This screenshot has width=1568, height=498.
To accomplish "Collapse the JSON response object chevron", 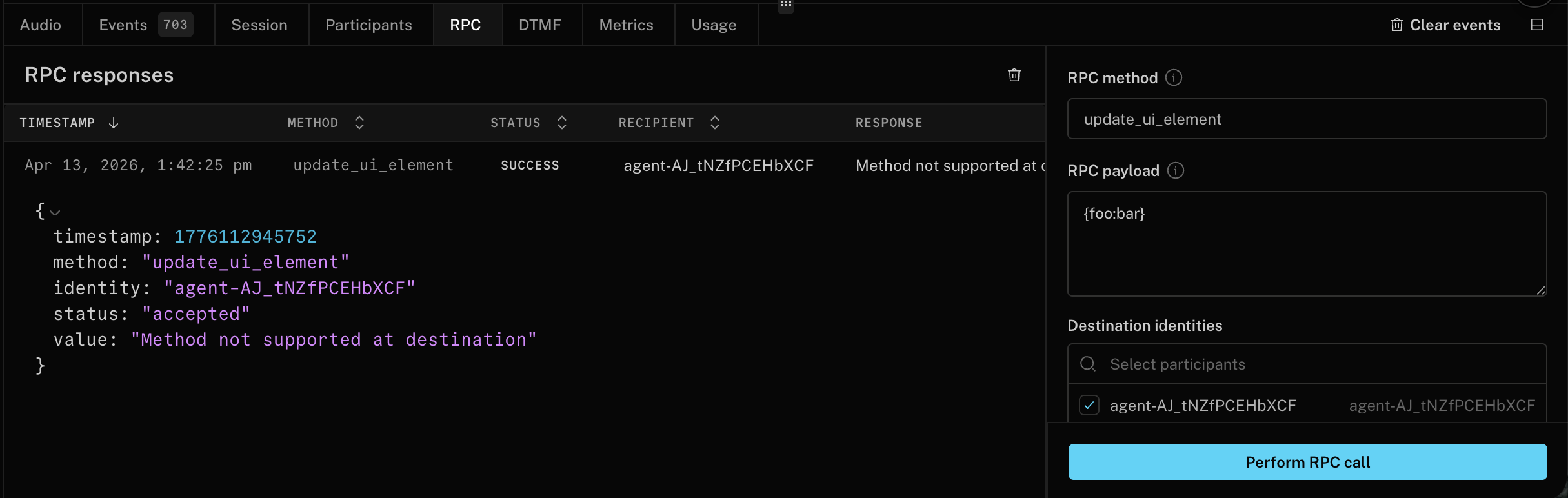I will [55, 212].
